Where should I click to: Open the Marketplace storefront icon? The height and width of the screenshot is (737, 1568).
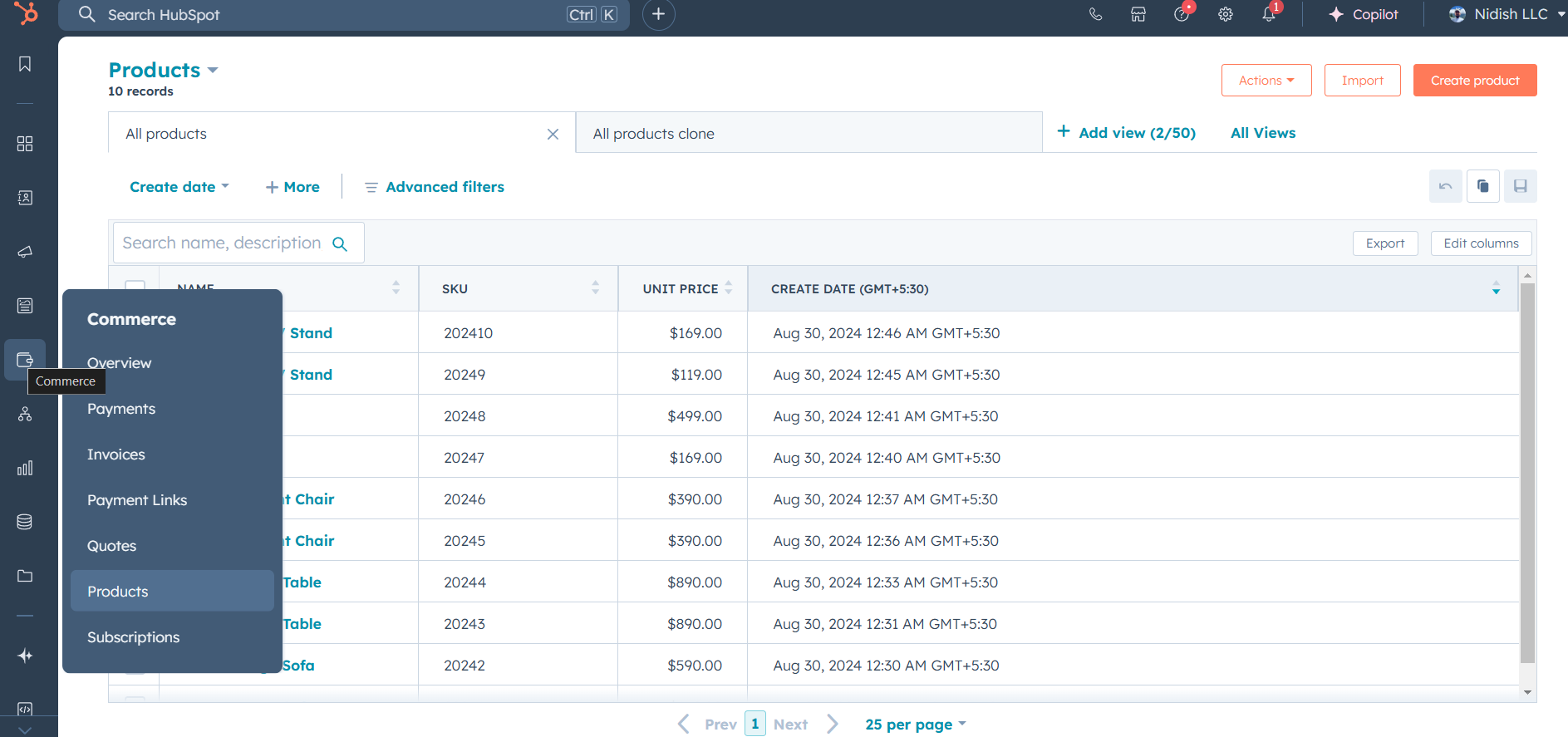point(1138,14)
